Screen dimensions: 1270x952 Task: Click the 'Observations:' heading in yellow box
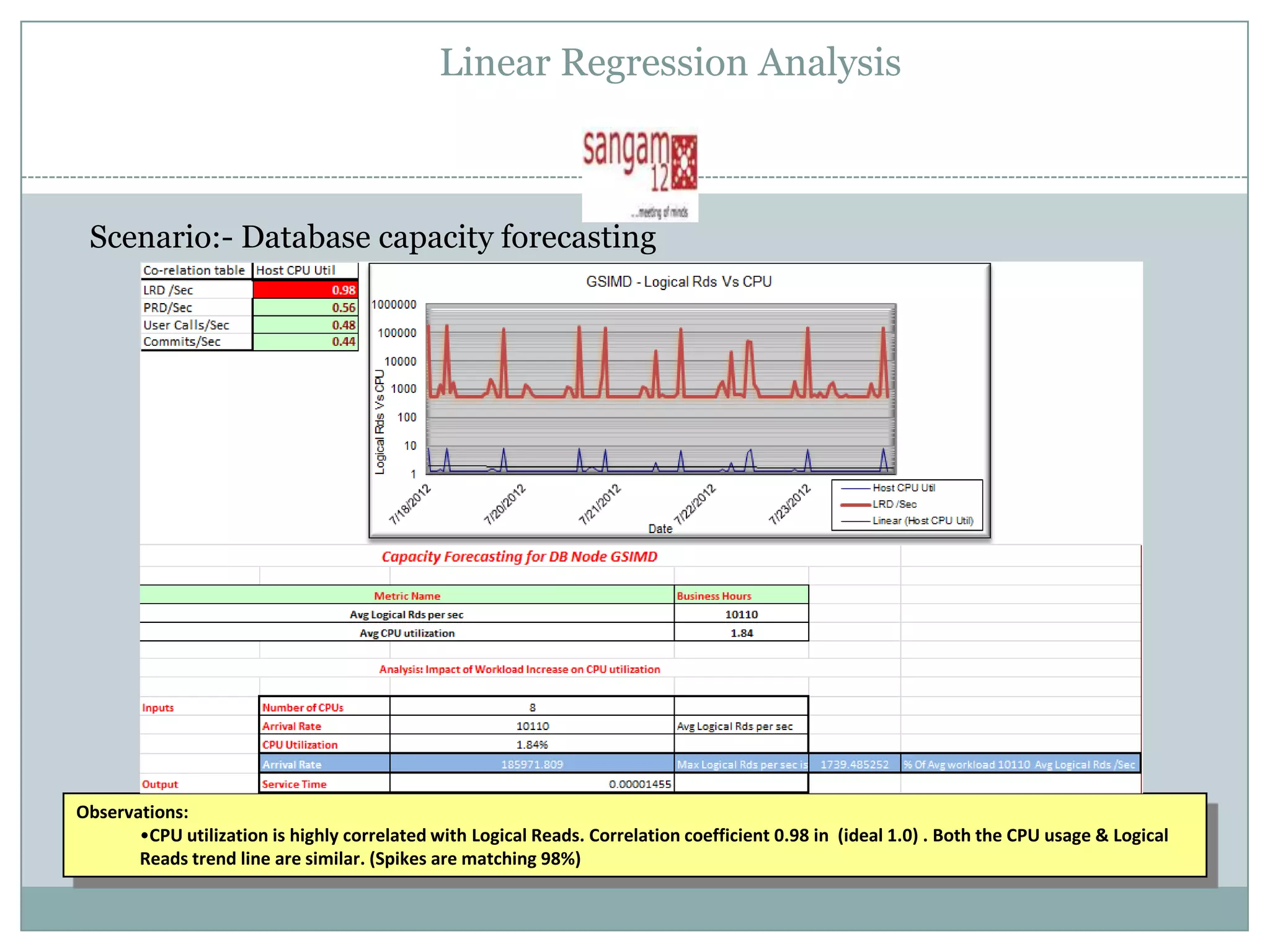132,812
